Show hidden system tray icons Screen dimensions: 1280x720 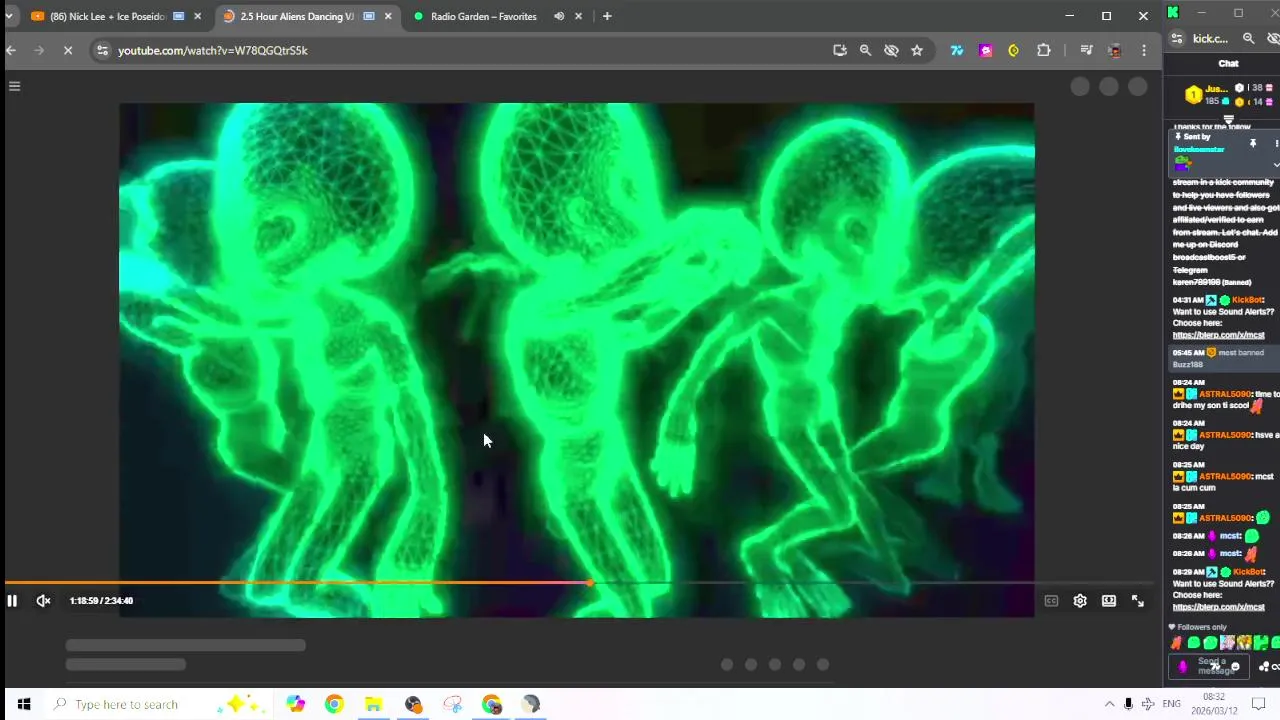point(1109,704)
